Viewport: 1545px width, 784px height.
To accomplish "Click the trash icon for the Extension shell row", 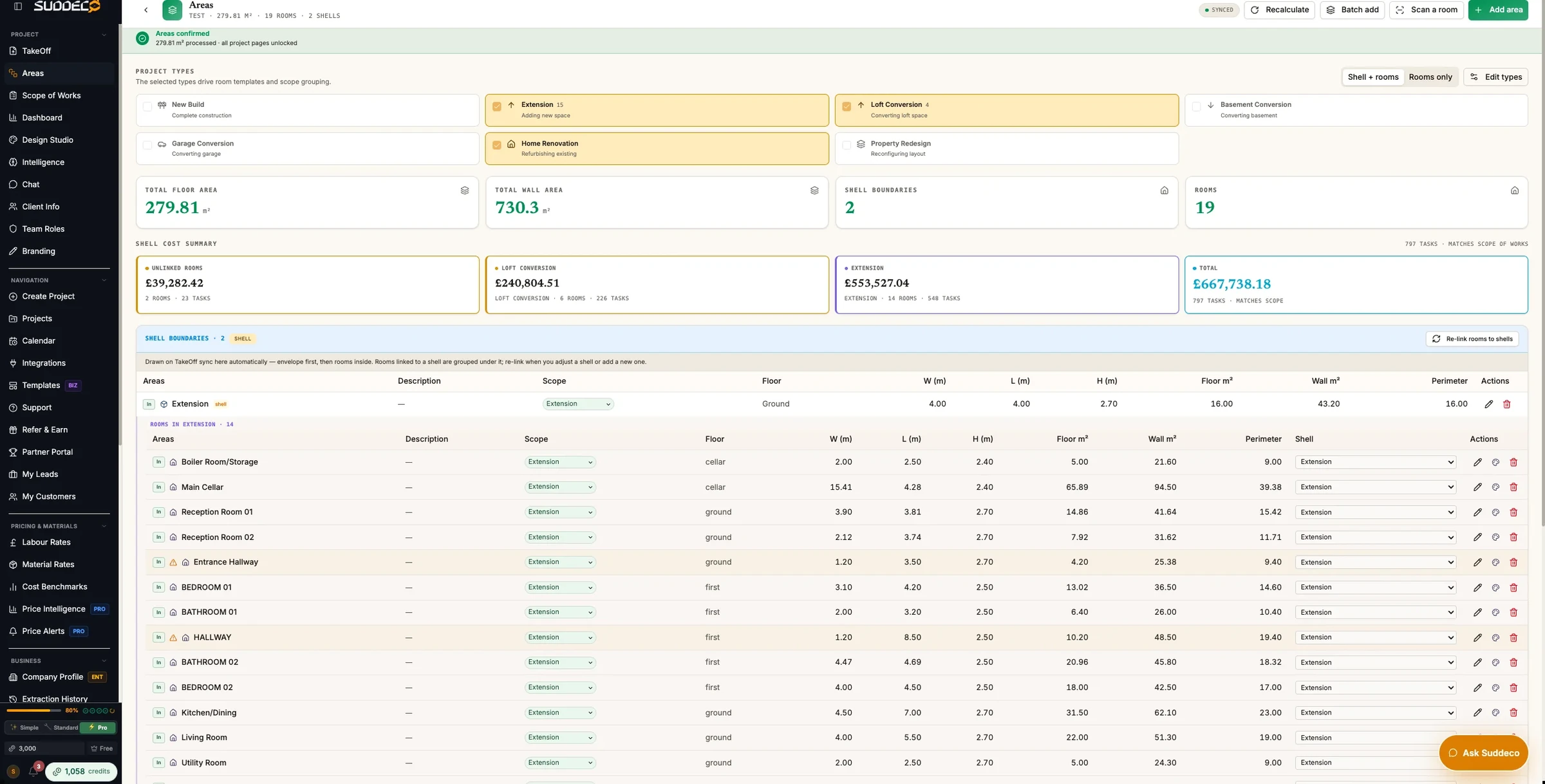I will tap(1506, 404).
